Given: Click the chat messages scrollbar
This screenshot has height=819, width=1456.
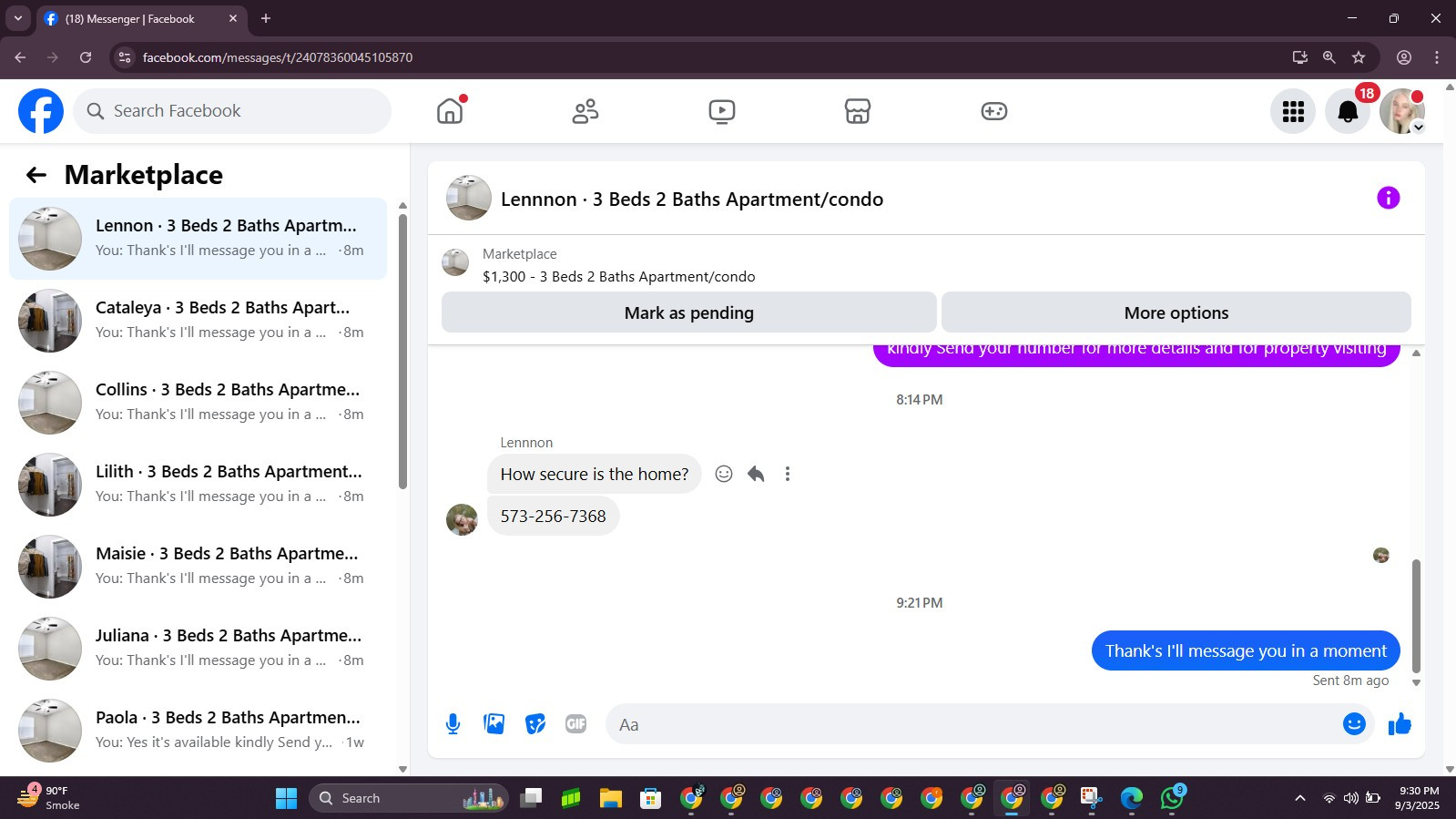Looking at the screenshot, I should (x=1416, y=616).
